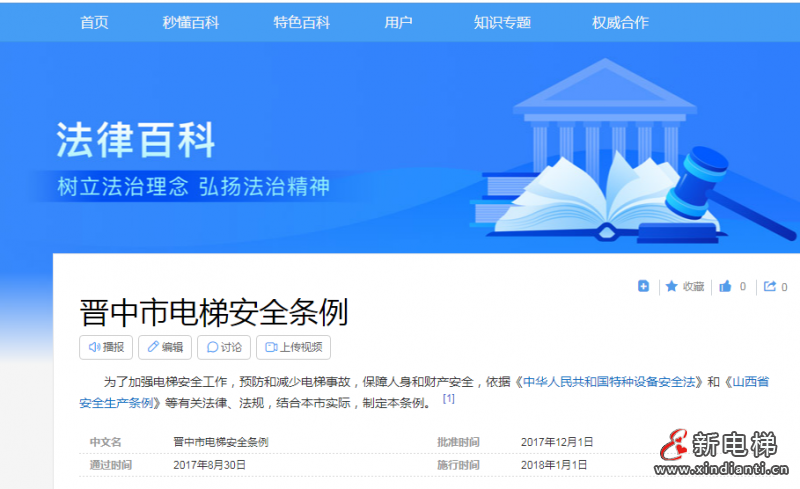Viewport: 800px width, 489px height.
Task: Open the 讨论 discussion button
Action: [x=224, y=347]
